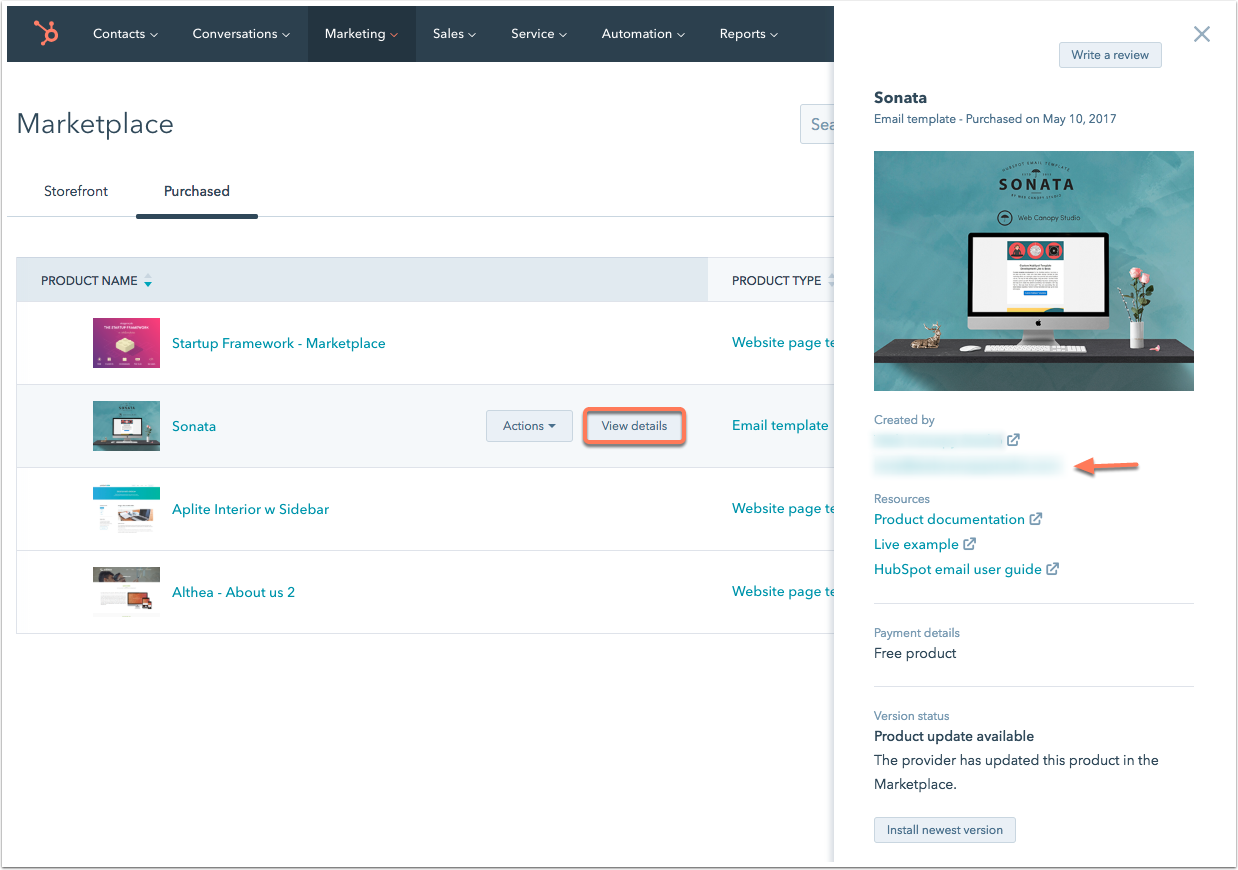This screenshot has height=870, width=1238.
Task: Open the Live example link
Action: click(x=916, y=544)
